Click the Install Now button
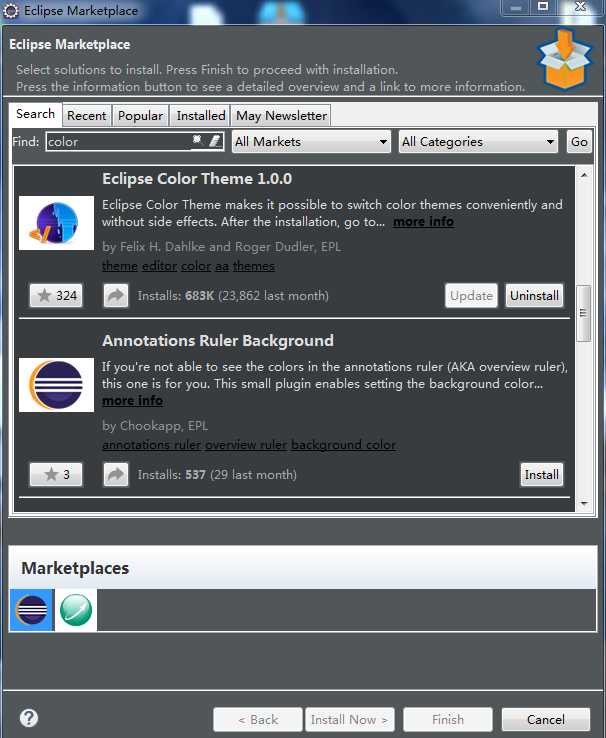Viewport: 606px width, 738px height. [x=350, y=720]
